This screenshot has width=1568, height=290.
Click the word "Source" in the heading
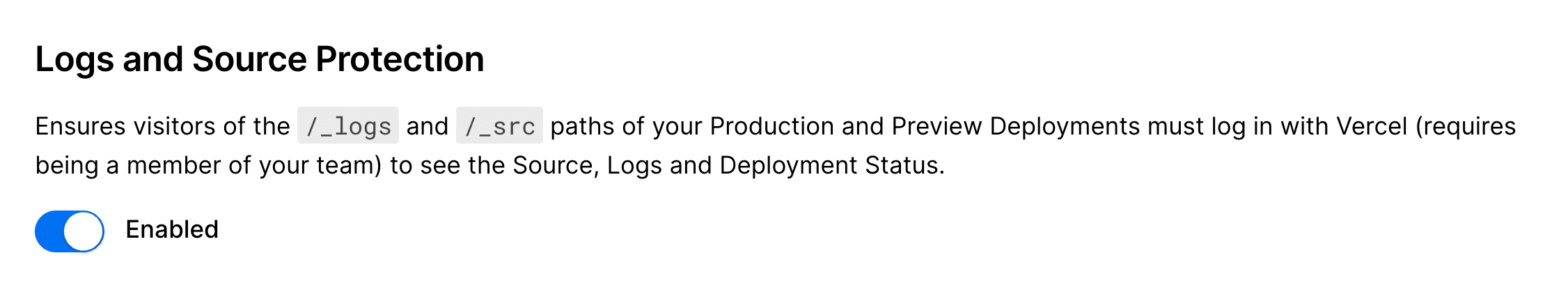click(249, 59)
